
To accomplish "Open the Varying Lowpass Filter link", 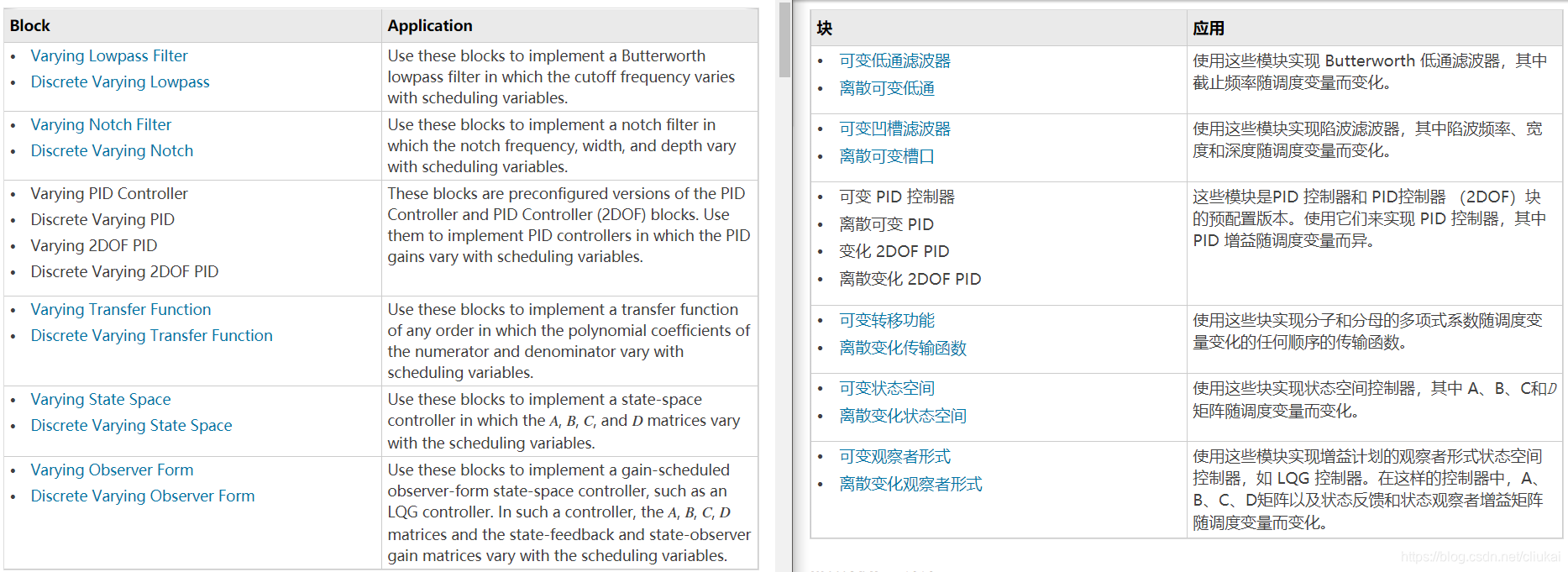I will click(109, 56).
